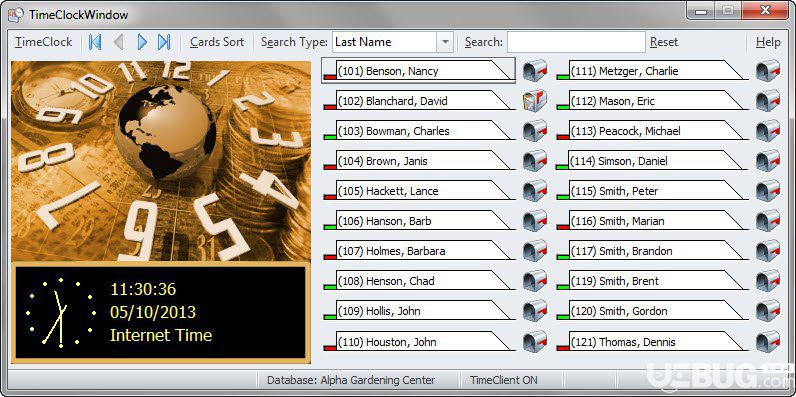Toggle punch card (108) Henson, Chad

click(419, 281)
